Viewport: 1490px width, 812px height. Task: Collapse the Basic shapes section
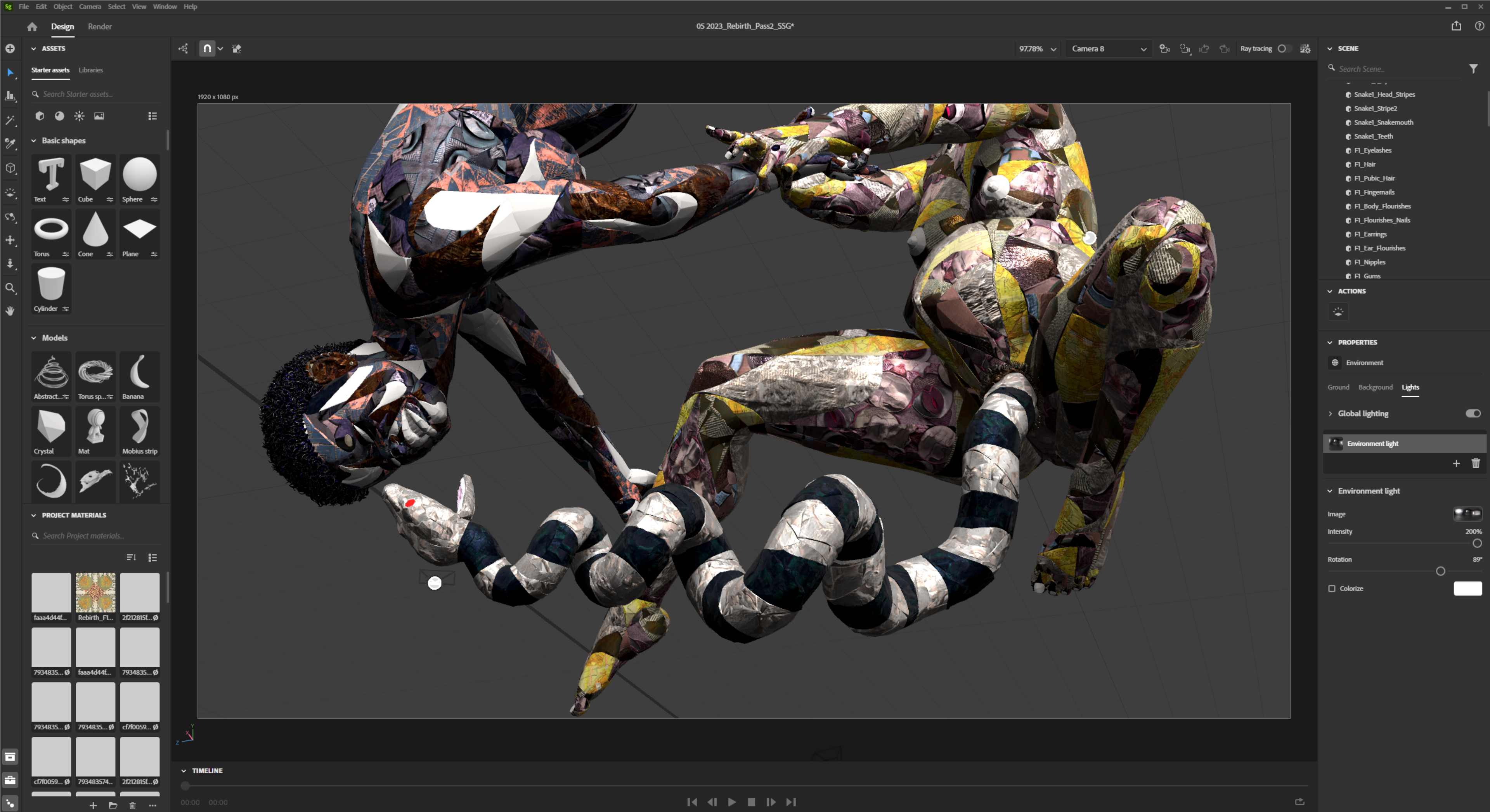[x=33, y=140]
